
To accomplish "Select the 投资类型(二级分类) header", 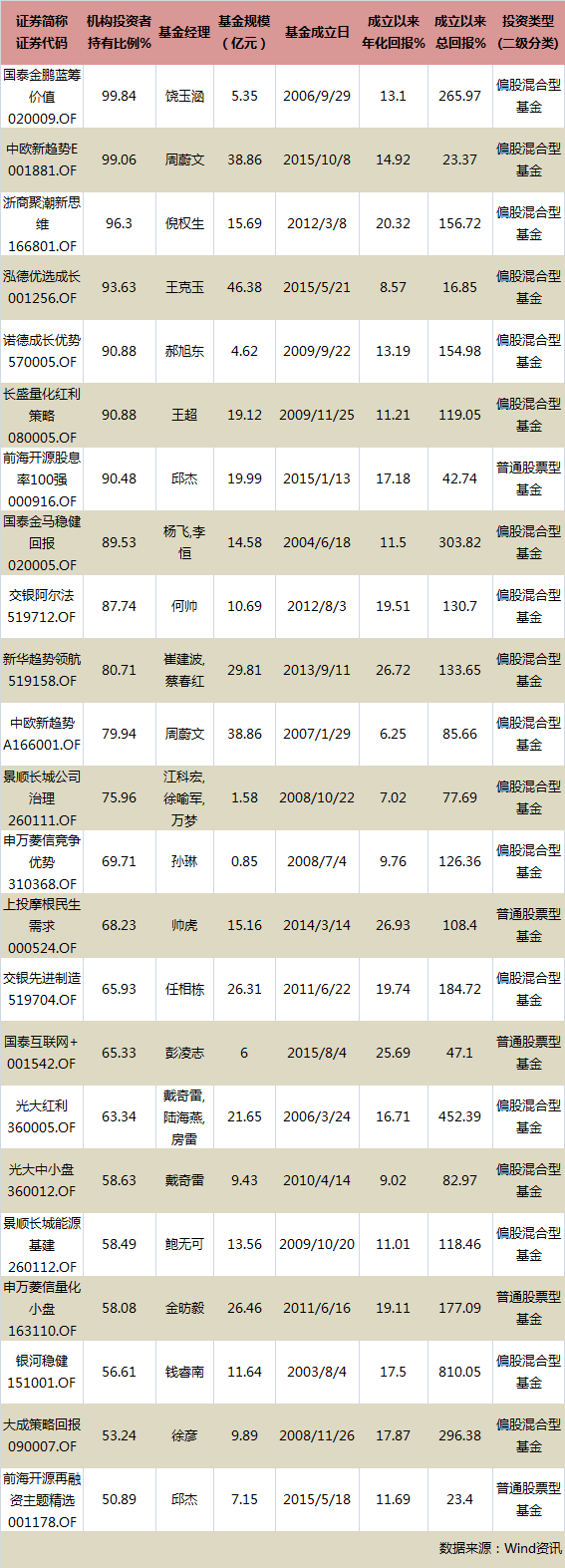I will tap(529, 32).
